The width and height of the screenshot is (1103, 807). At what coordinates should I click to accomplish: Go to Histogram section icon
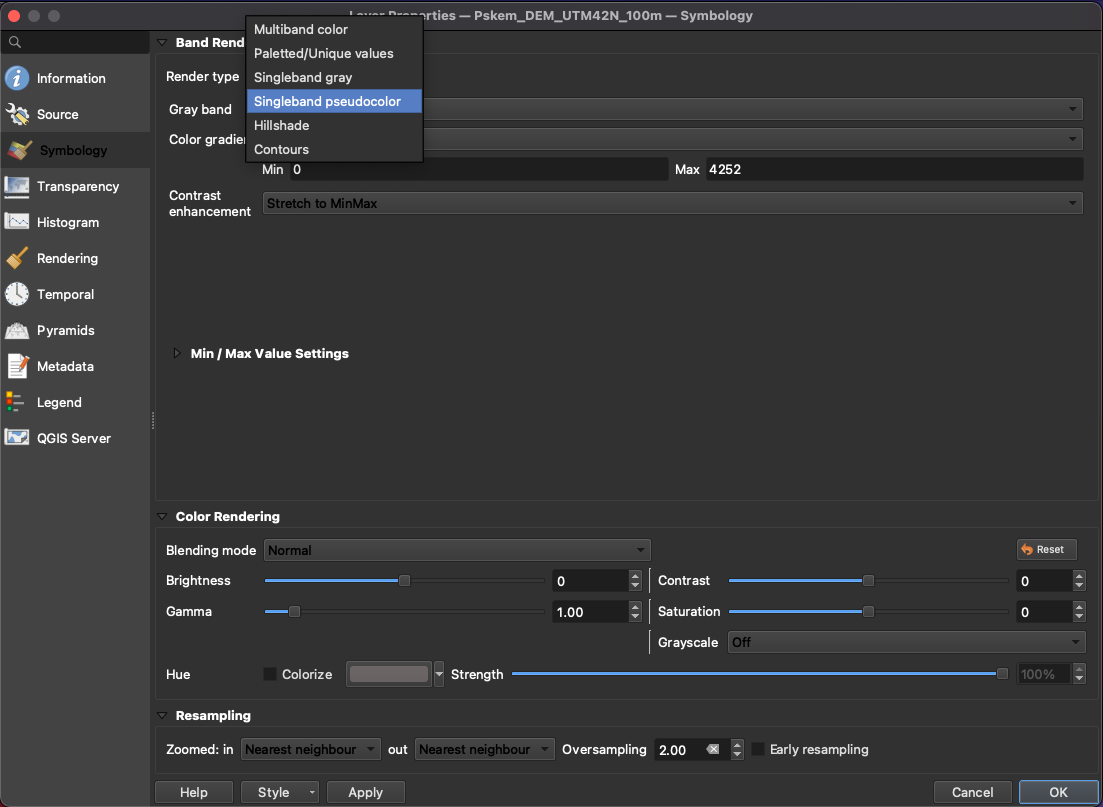(17, 222)
